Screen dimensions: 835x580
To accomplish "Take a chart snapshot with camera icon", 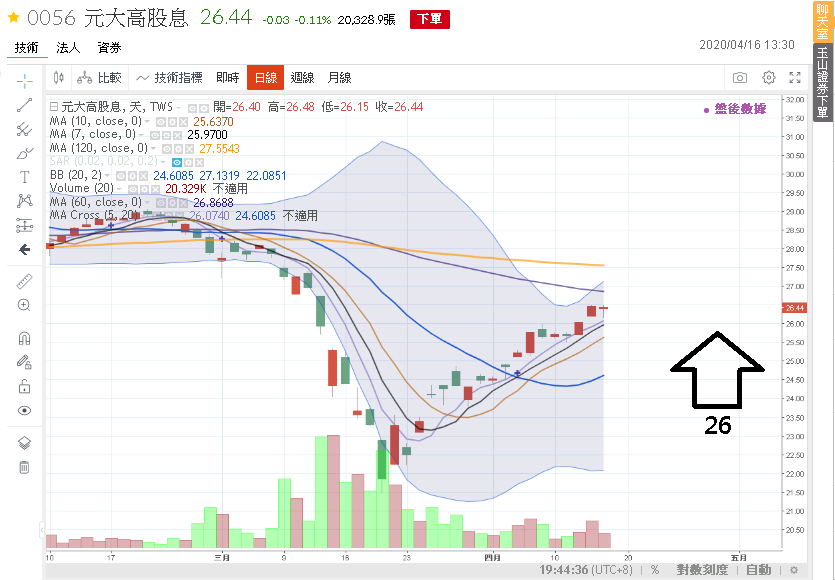I will pyautogui.click(x=740, y=78).
